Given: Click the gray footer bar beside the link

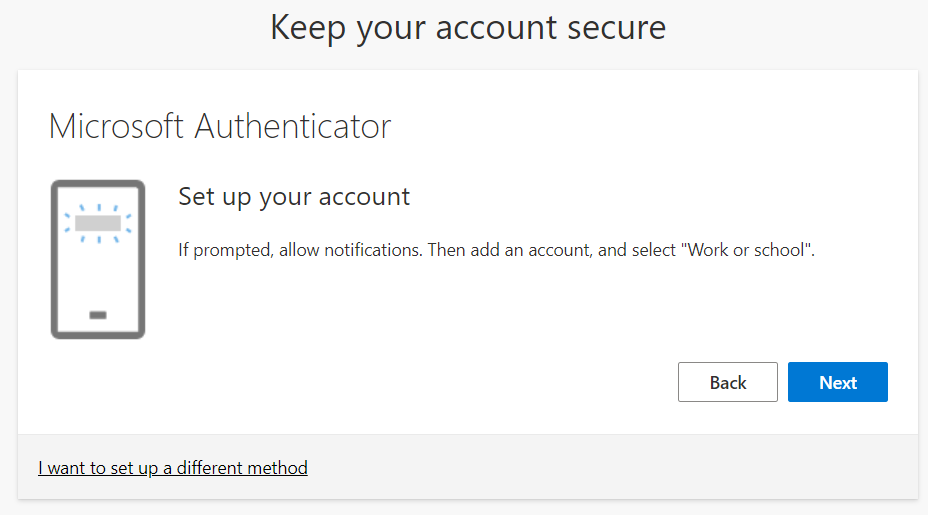Looking at the screenshot, I should point(610,467).
